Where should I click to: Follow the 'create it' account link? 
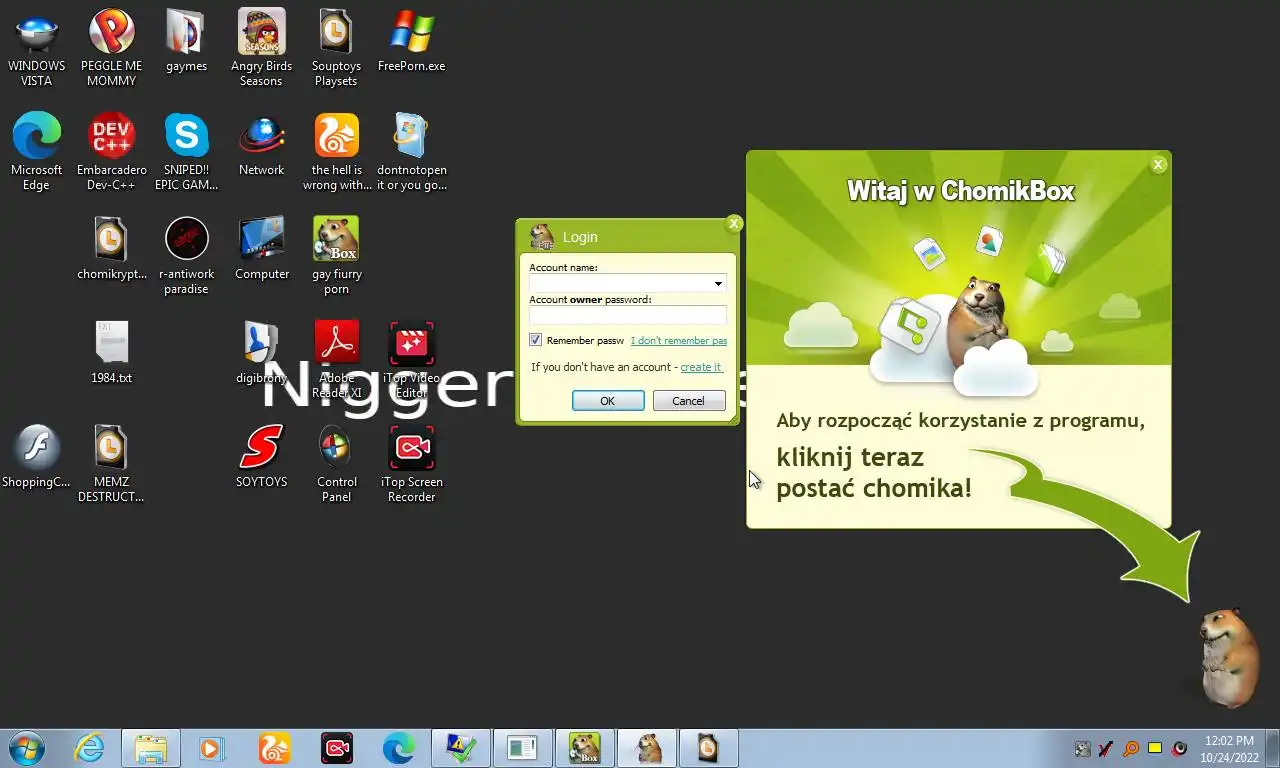(701, 367)
